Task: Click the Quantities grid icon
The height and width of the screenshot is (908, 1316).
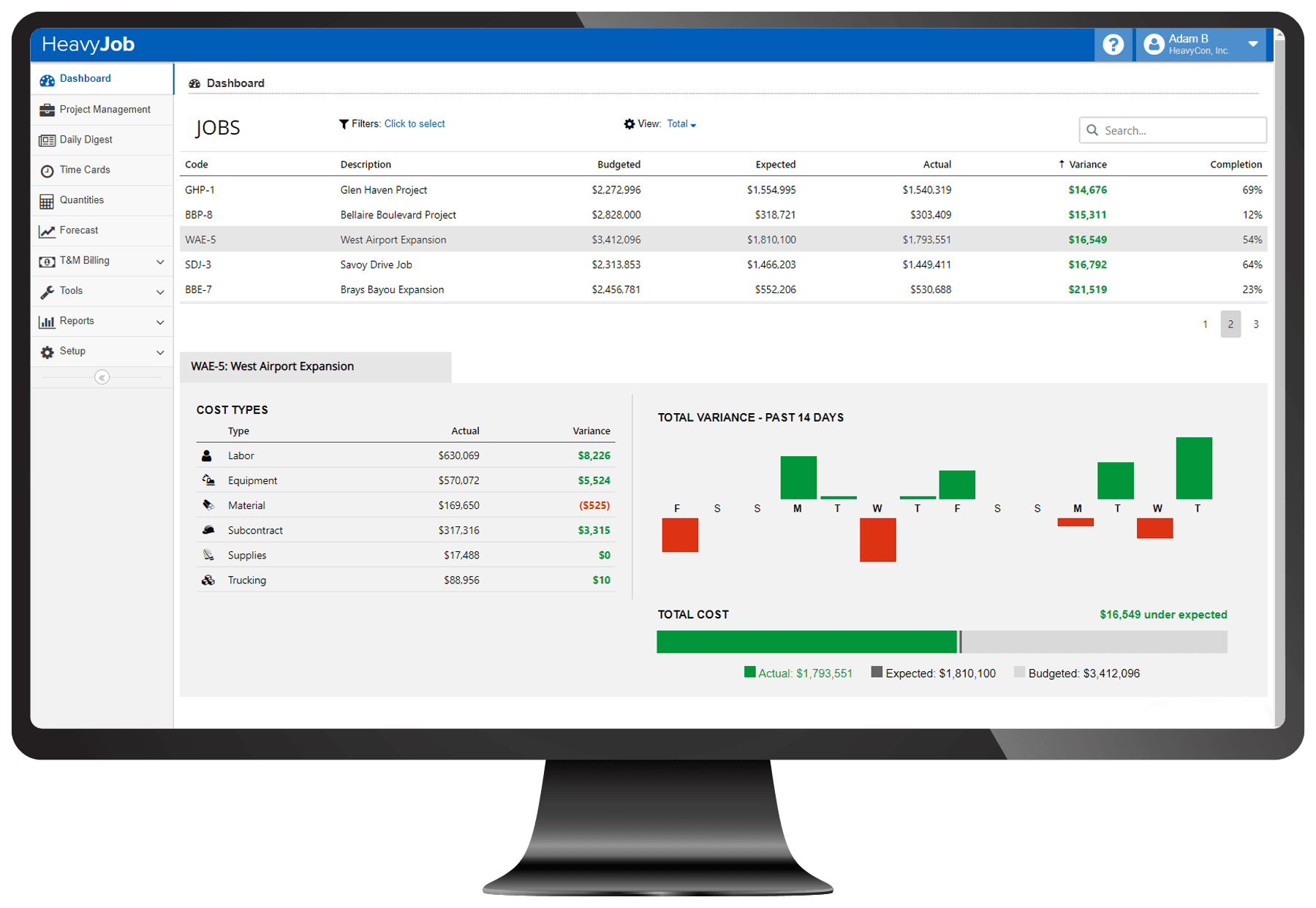Action: 47,201
